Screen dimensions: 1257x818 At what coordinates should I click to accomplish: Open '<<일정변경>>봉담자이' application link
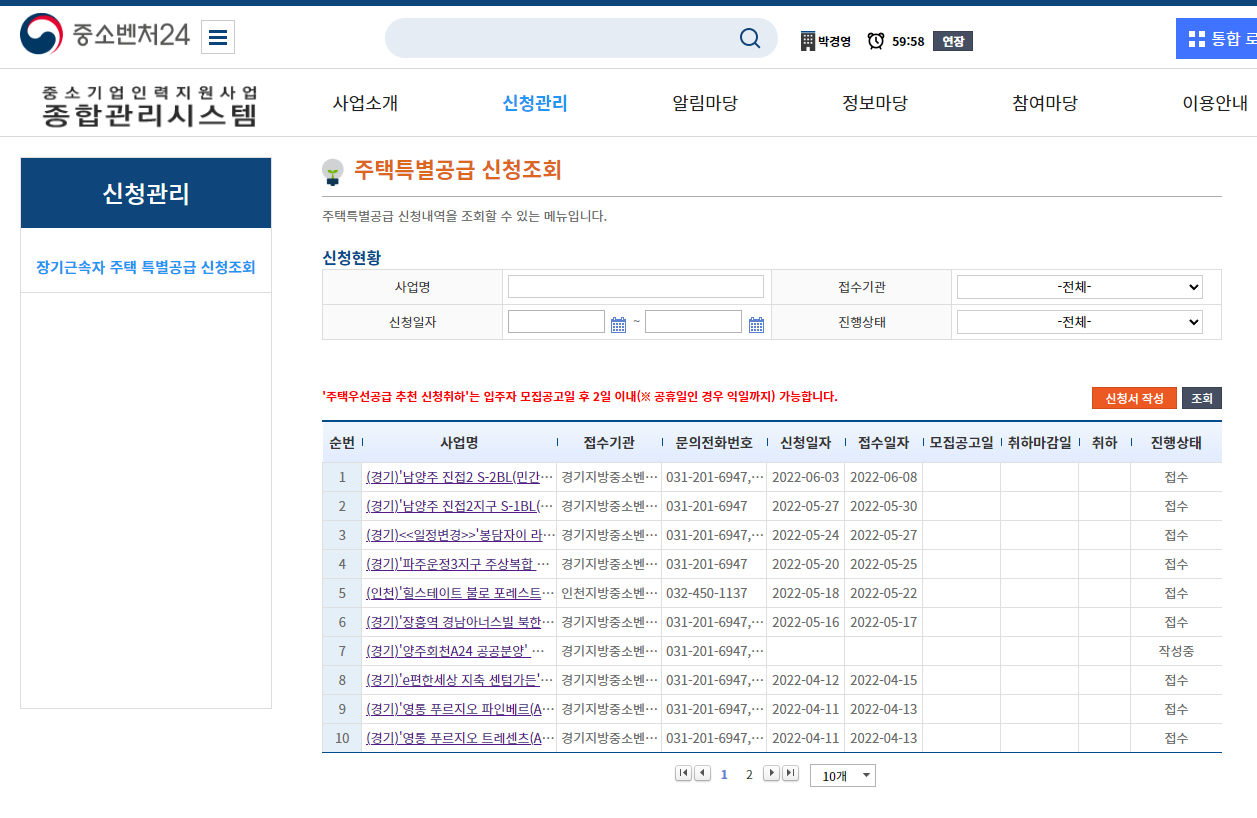click(459, 535)
